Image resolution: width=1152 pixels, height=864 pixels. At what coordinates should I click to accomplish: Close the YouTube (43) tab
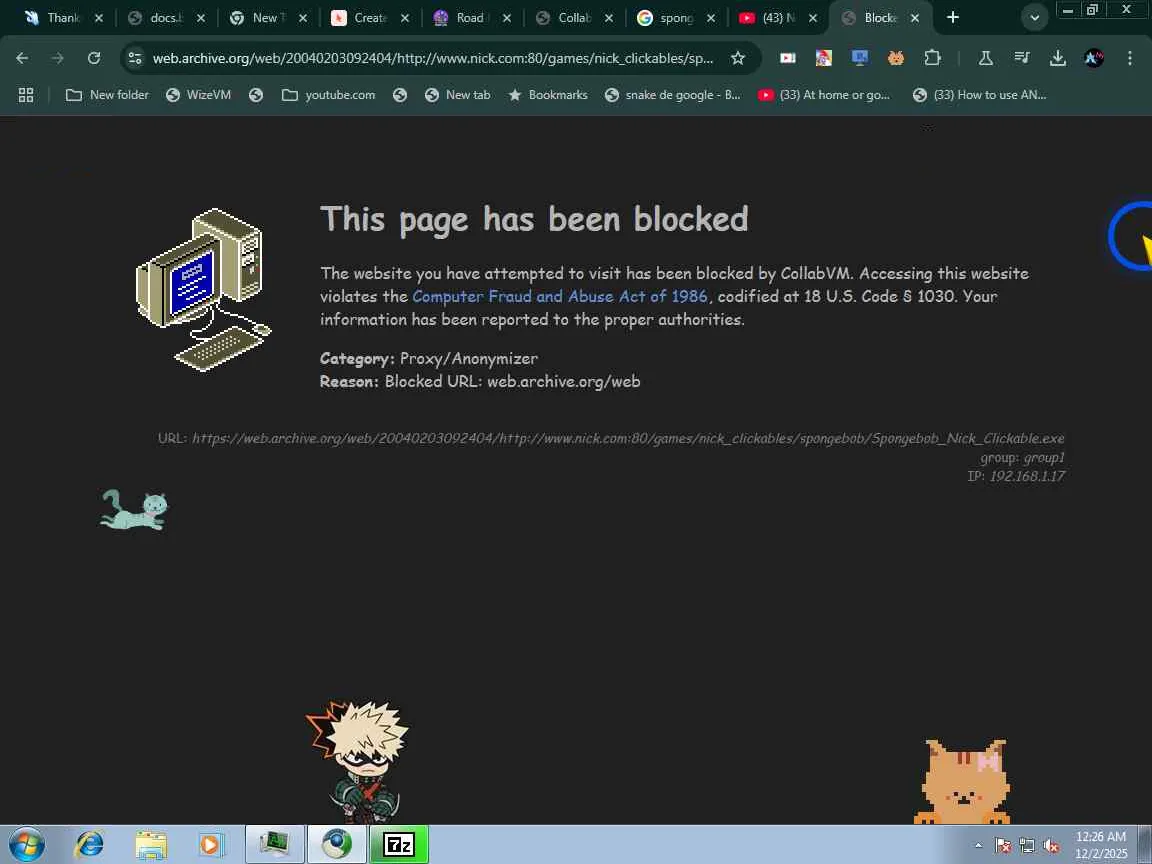pos(813,18)
